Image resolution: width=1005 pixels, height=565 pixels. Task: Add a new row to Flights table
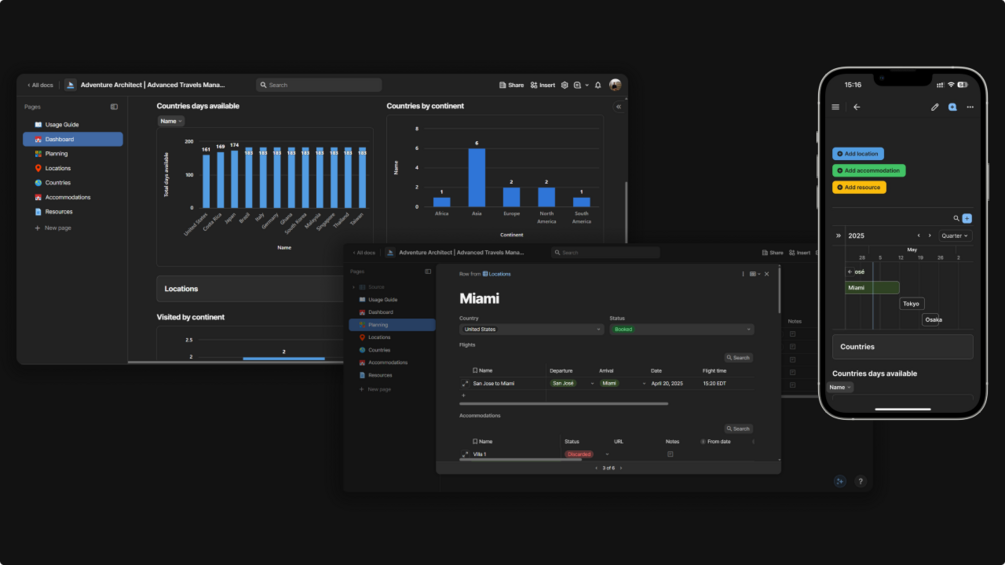pos(463,395)
